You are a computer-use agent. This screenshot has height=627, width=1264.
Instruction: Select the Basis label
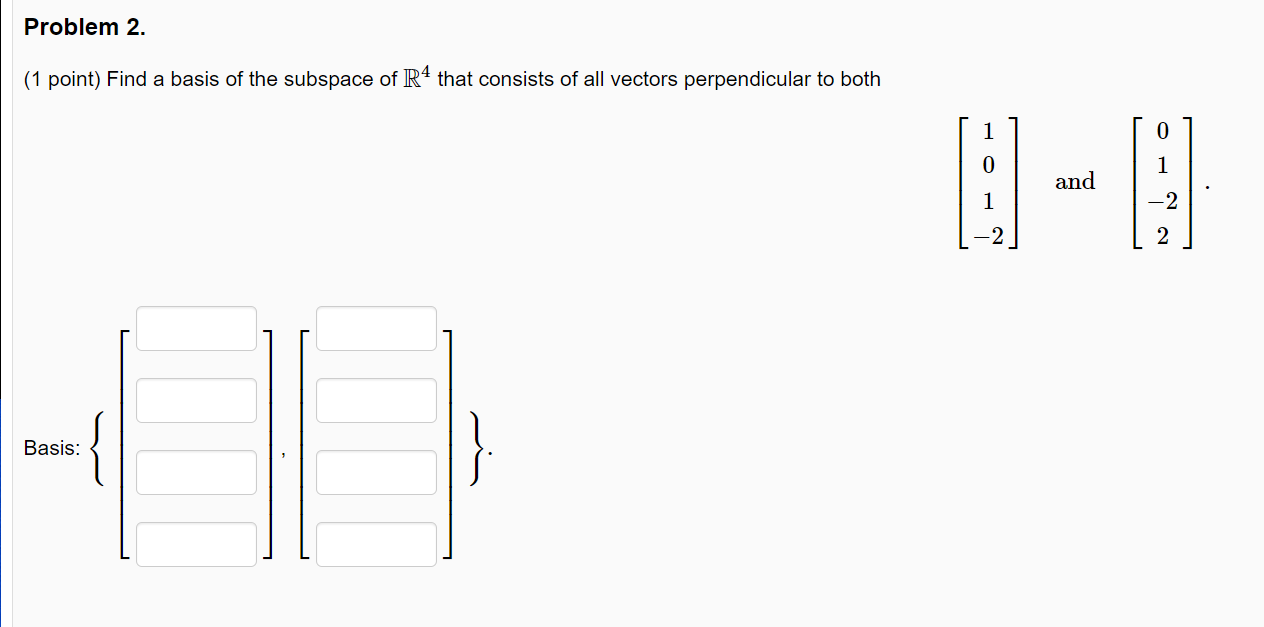click(51, 448)
